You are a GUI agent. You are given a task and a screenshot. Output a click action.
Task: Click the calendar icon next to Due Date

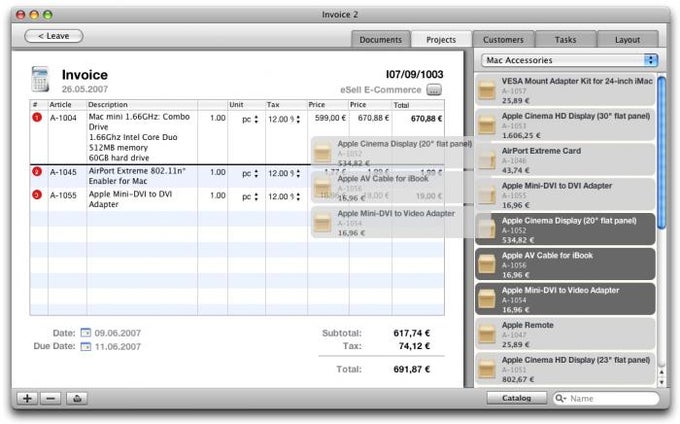tap(86, 346)
